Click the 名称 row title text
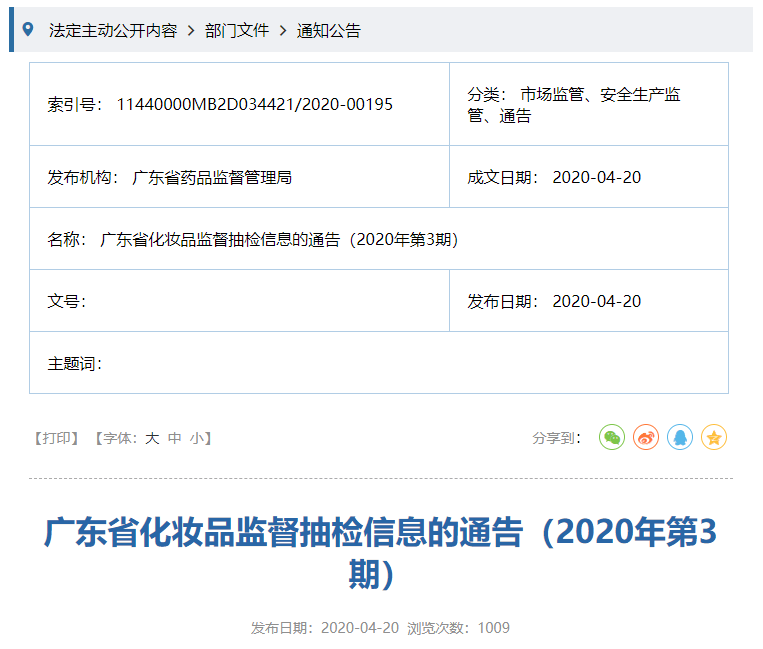 [279, 239]
